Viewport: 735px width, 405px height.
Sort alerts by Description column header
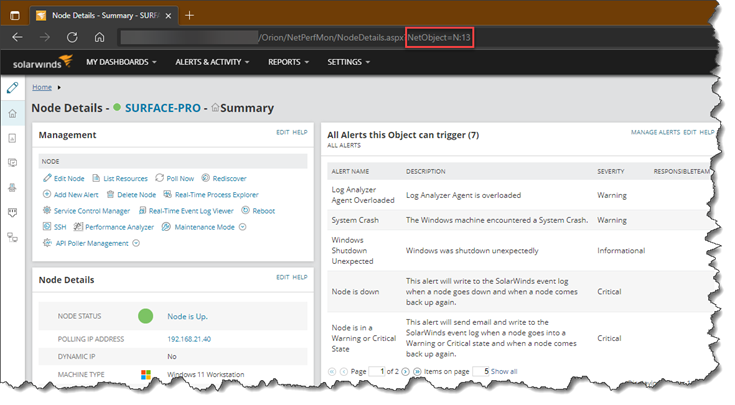426,171
